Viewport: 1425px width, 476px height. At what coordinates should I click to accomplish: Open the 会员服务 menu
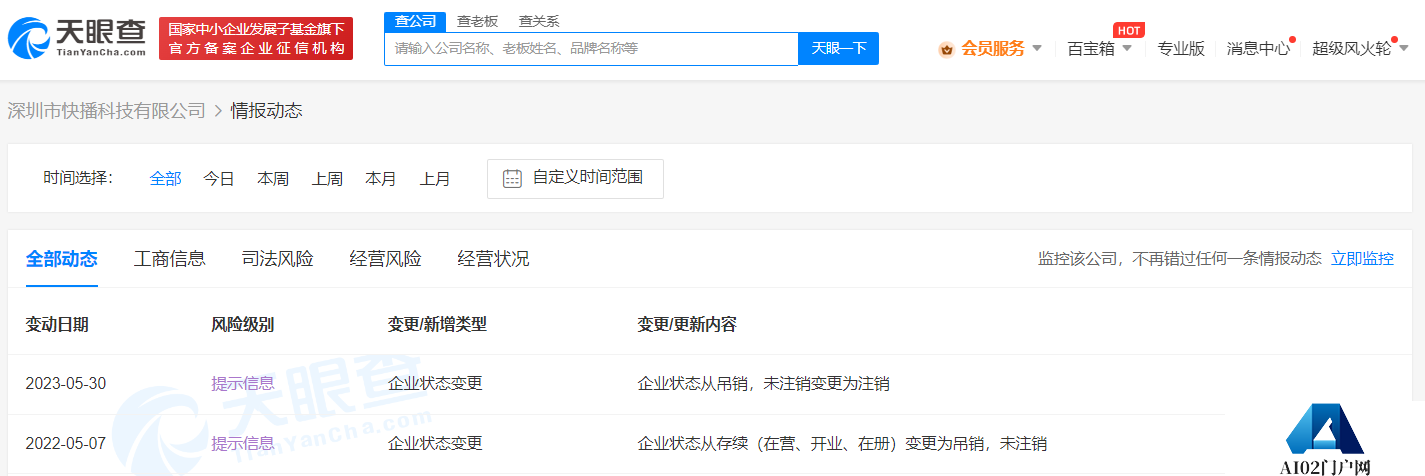pos(993,48)
